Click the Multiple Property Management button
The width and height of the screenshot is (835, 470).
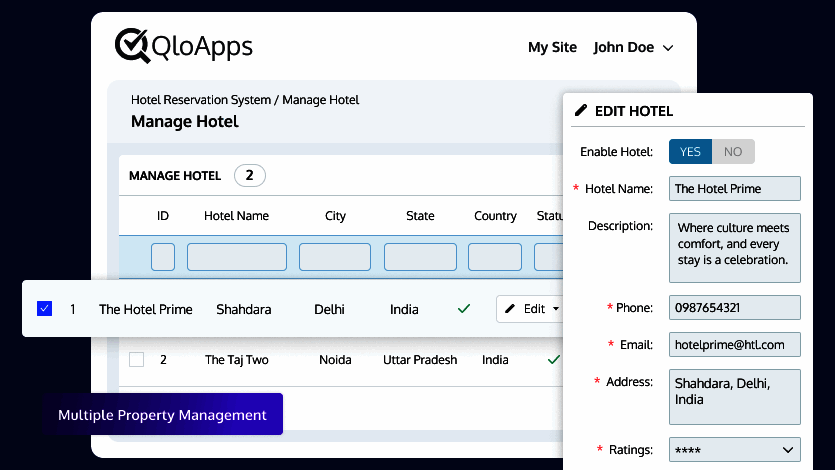162,414
